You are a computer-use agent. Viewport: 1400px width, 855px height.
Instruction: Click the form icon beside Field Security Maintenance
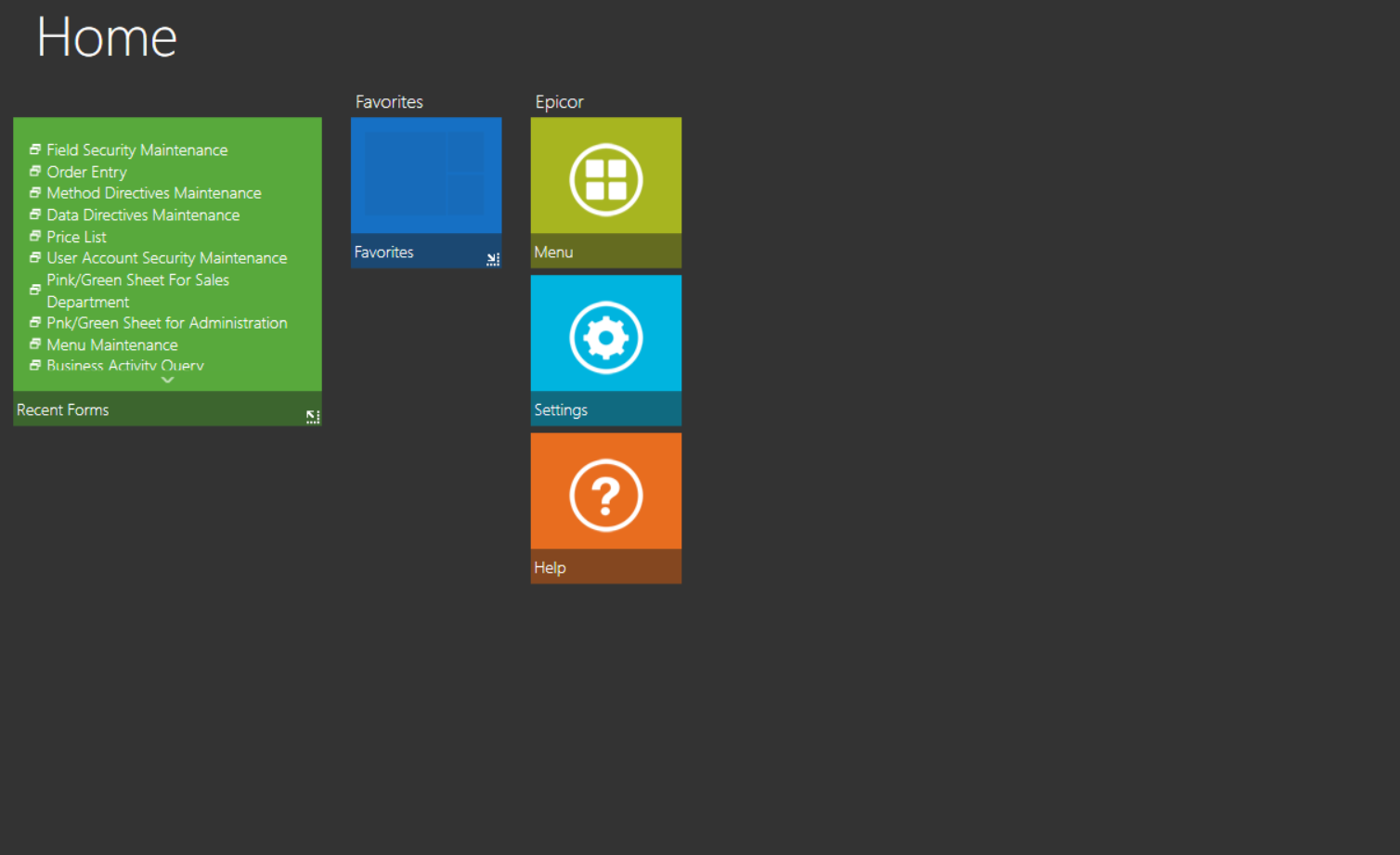pos(35,149)
